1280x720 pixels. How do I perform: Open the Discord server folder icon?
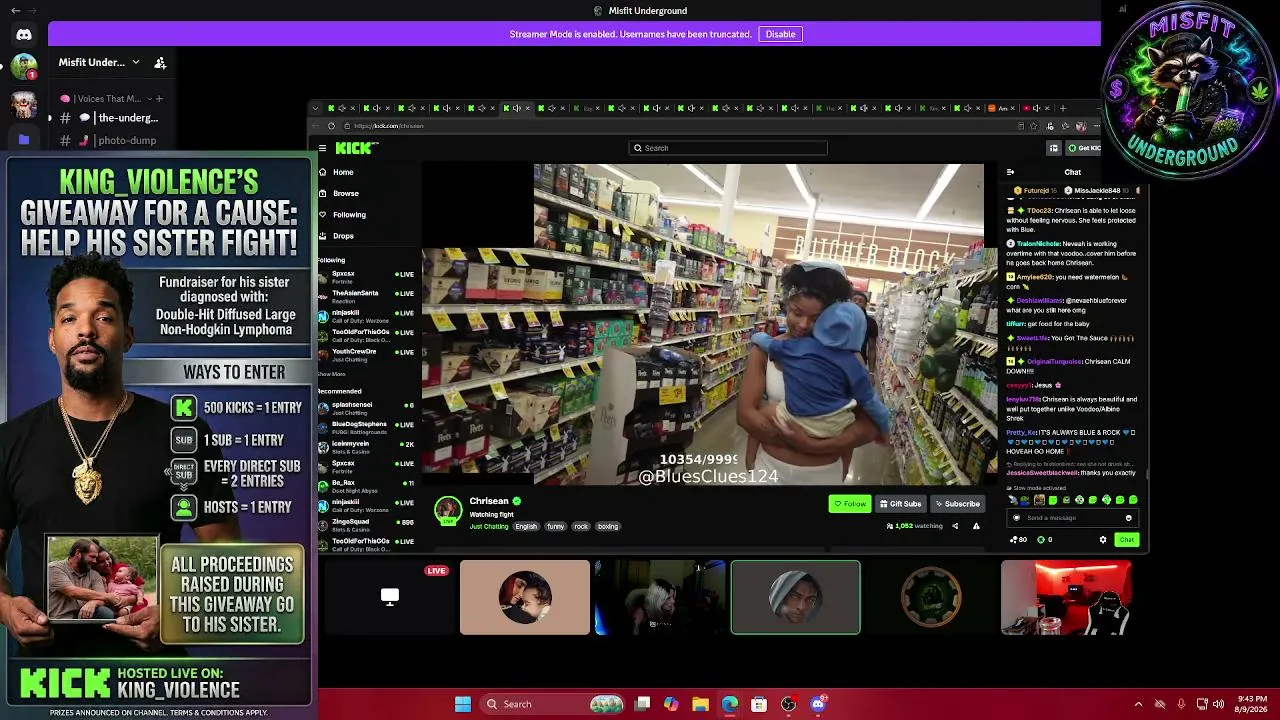[24, 140]
